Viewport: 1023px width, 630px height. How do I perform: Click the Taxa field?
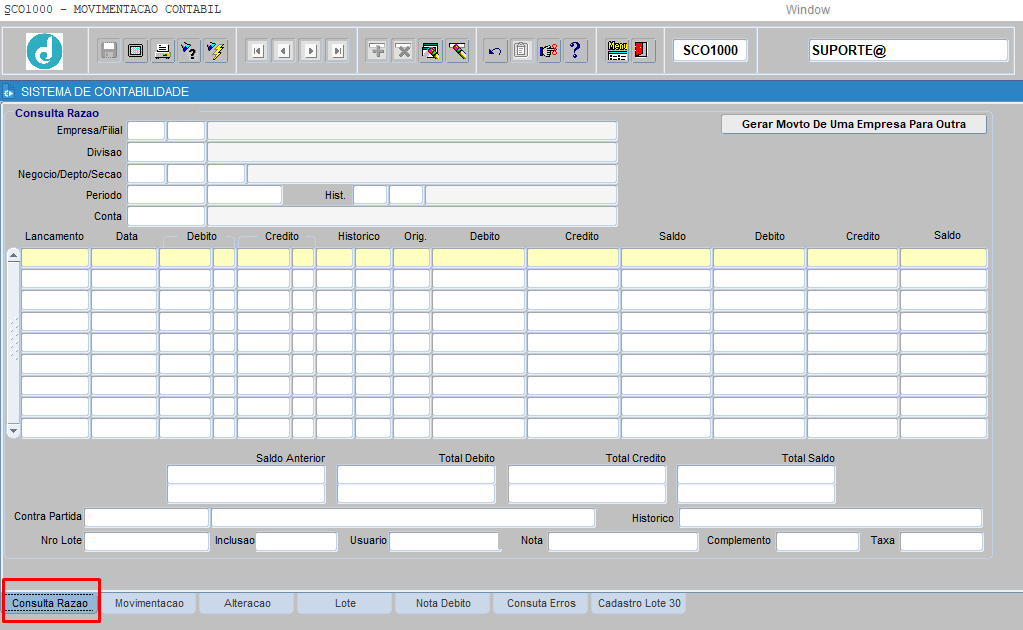coord(941,541)
